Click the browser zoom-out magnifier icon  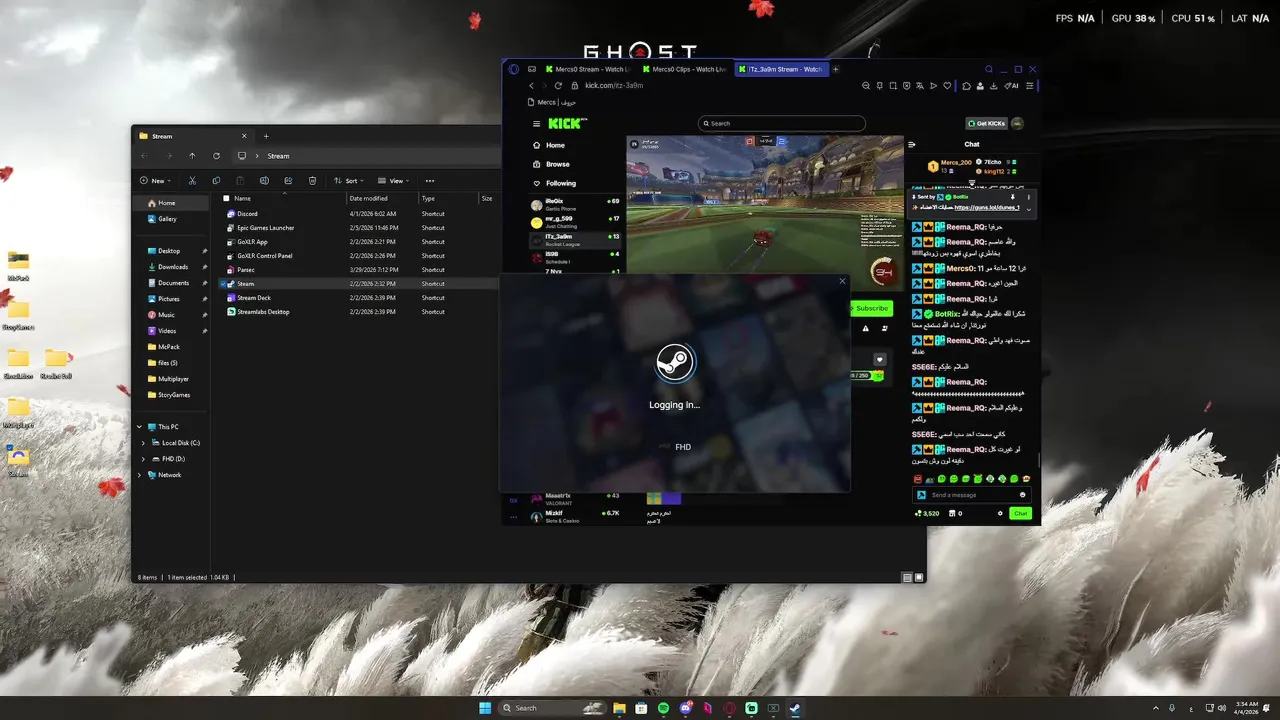(x=866, y=86)
